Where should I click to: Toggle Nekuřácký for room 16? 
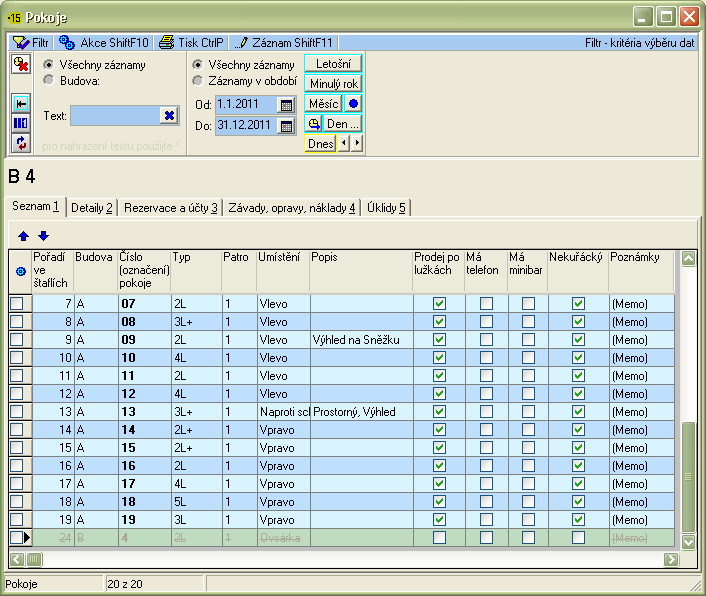(578, 465)
